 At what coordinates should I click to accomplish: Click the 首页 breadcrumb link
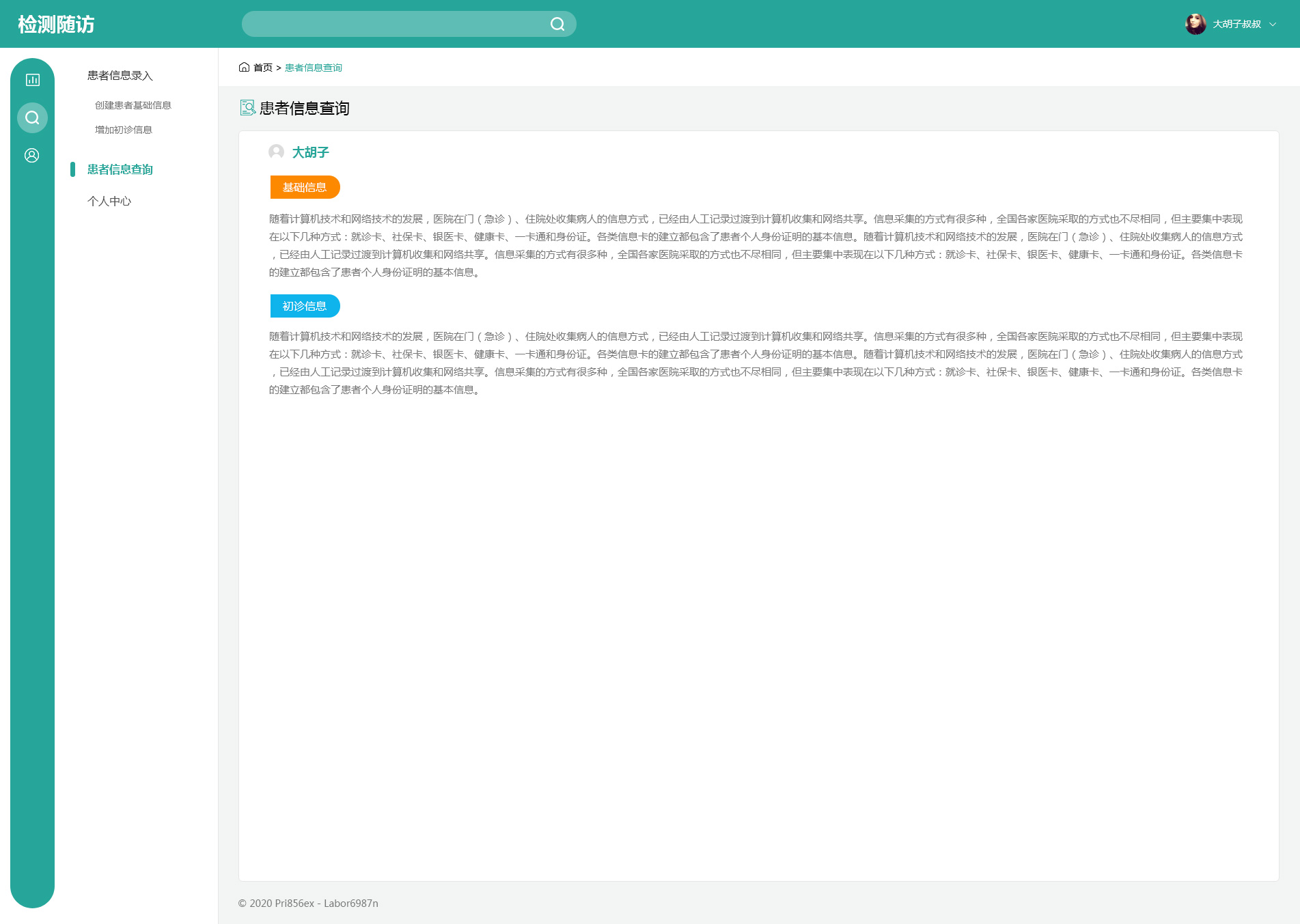[263, 68]
